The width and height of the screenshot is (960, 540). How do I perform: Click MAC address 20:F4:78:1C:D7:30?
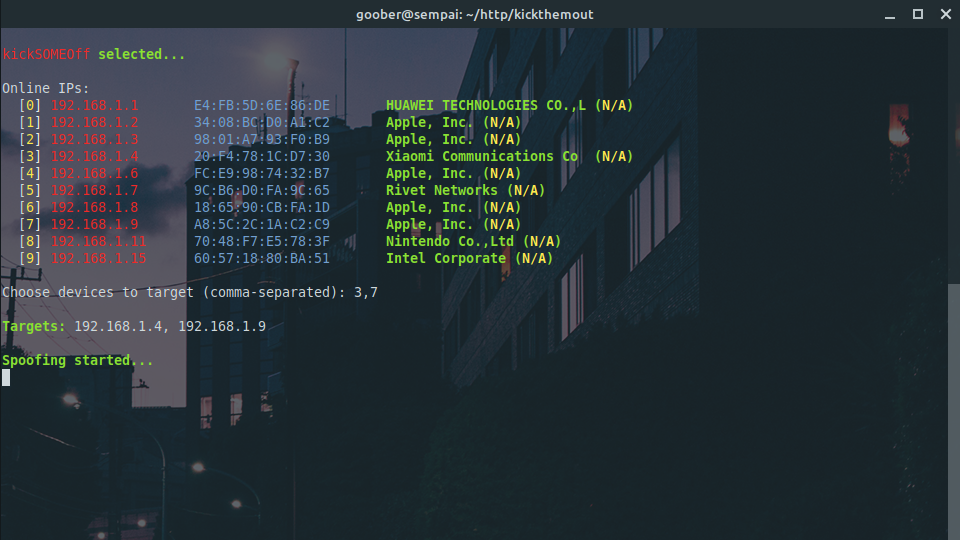tap(262, 157)
